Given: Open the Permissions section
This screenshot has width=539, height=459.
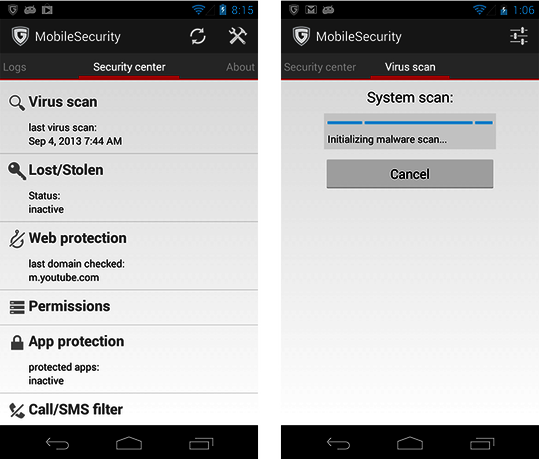Looking at the screenshot, I should [129, 307].
